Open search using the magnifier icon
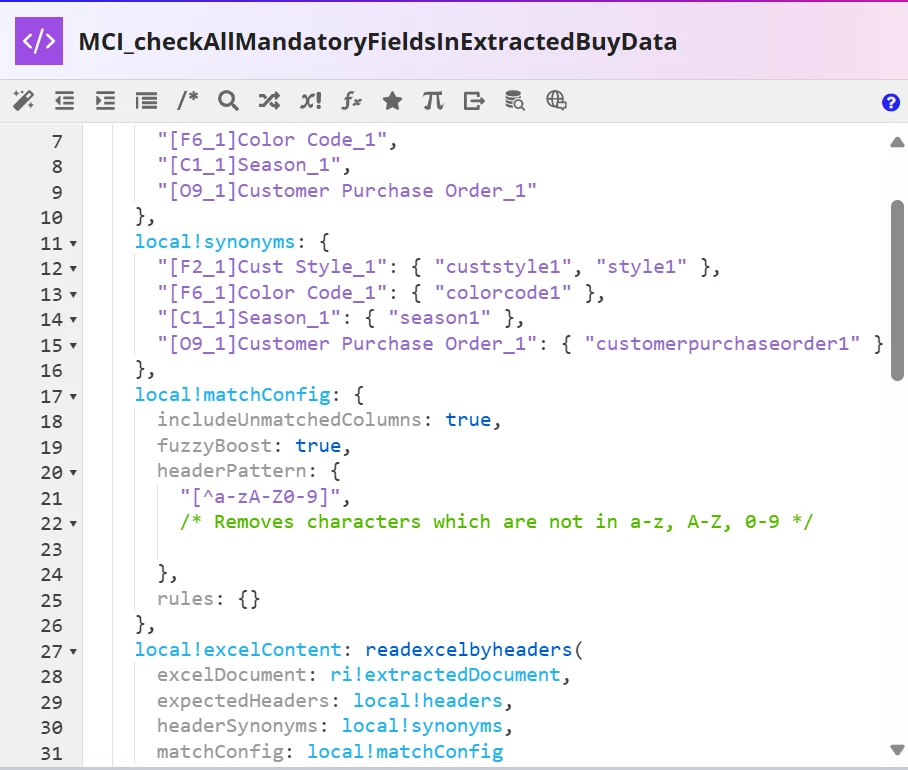 (228, 101)
